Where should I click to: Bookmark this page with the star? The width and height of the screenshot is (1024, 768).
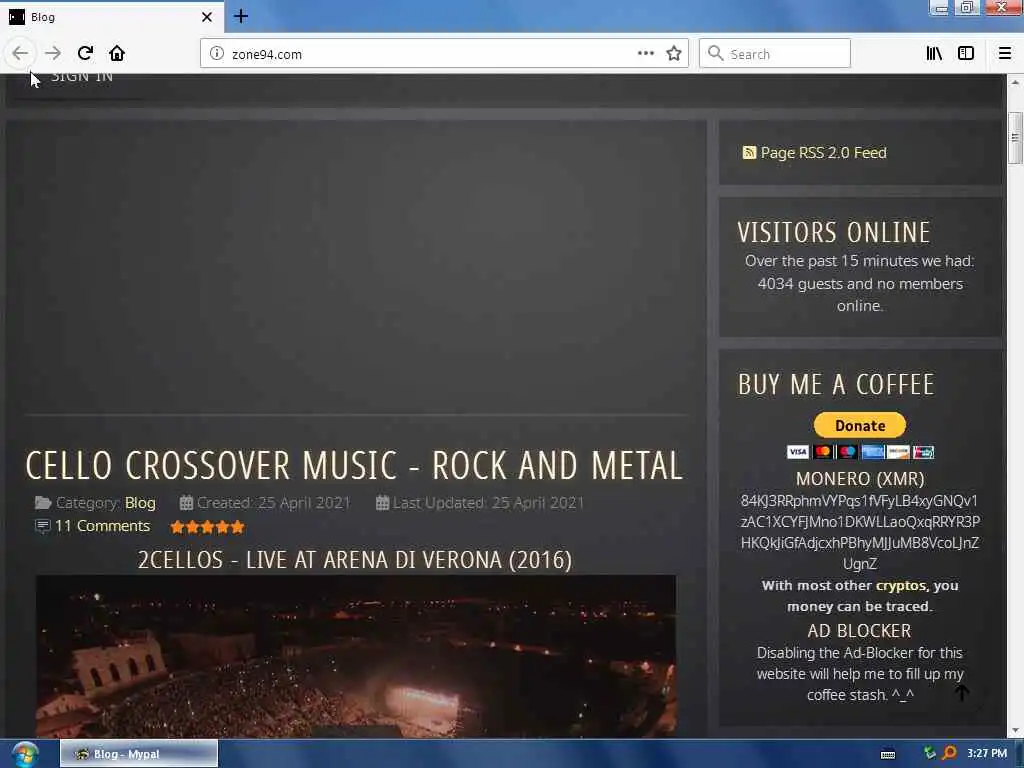674,54
